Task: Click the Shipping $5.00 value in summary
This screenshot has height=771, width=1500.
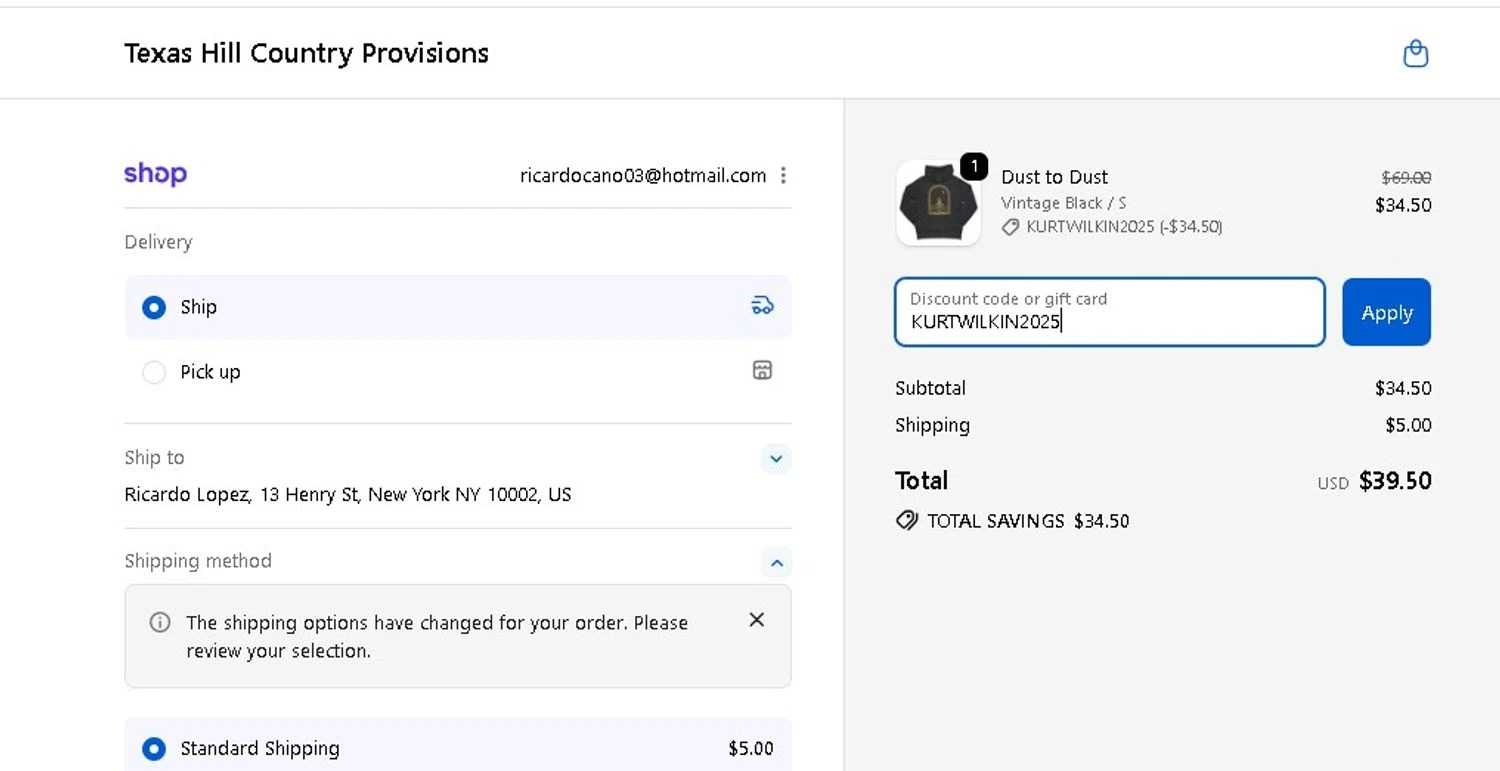Action: coord(1408,425)
